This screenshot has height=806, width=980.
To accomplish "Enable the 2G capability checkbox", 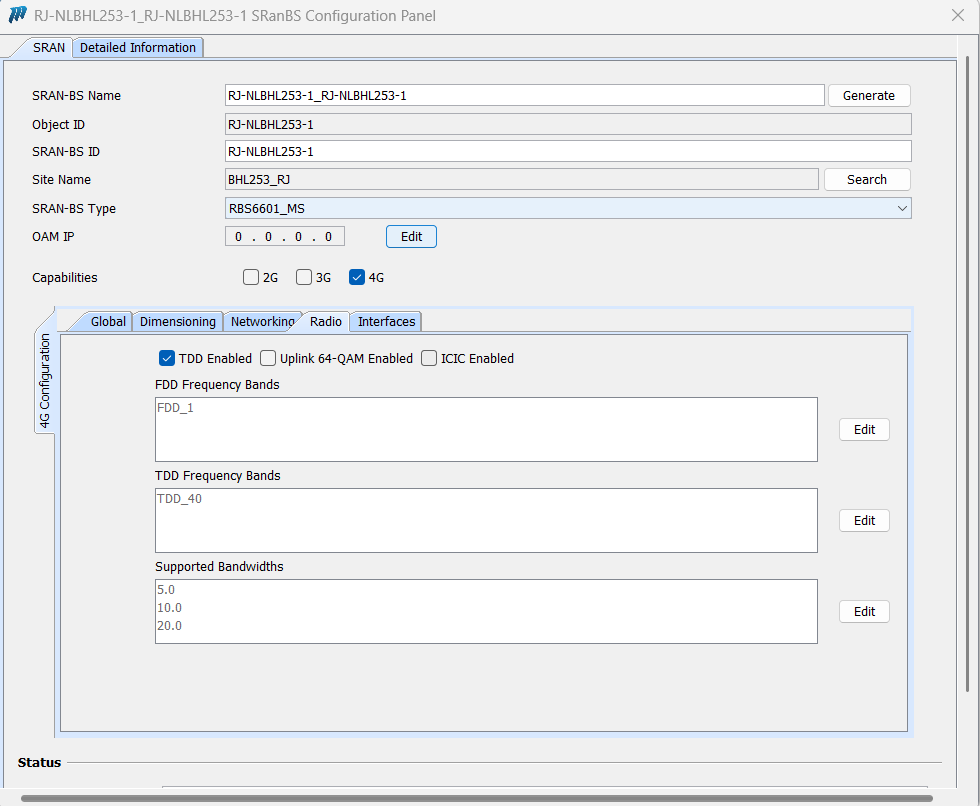I will click(x=251, y=277).
